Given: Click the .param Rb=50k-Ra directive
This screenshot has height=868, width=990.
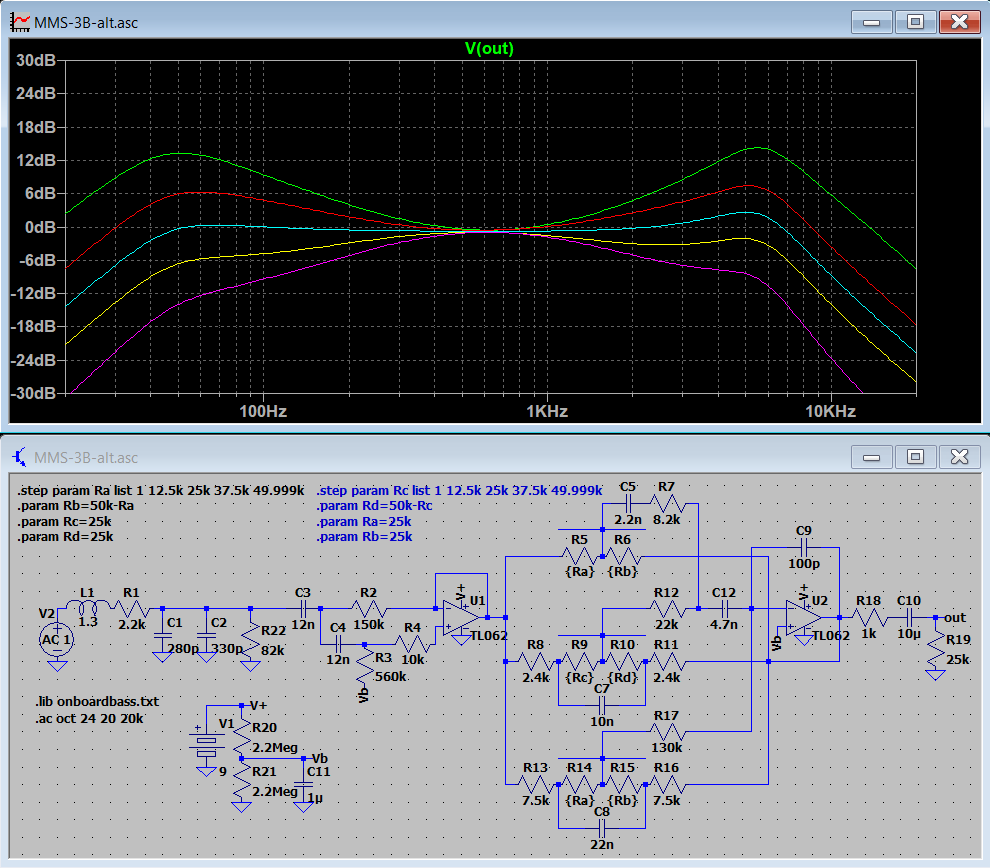Looking at the screenshot, I should 76,506.
